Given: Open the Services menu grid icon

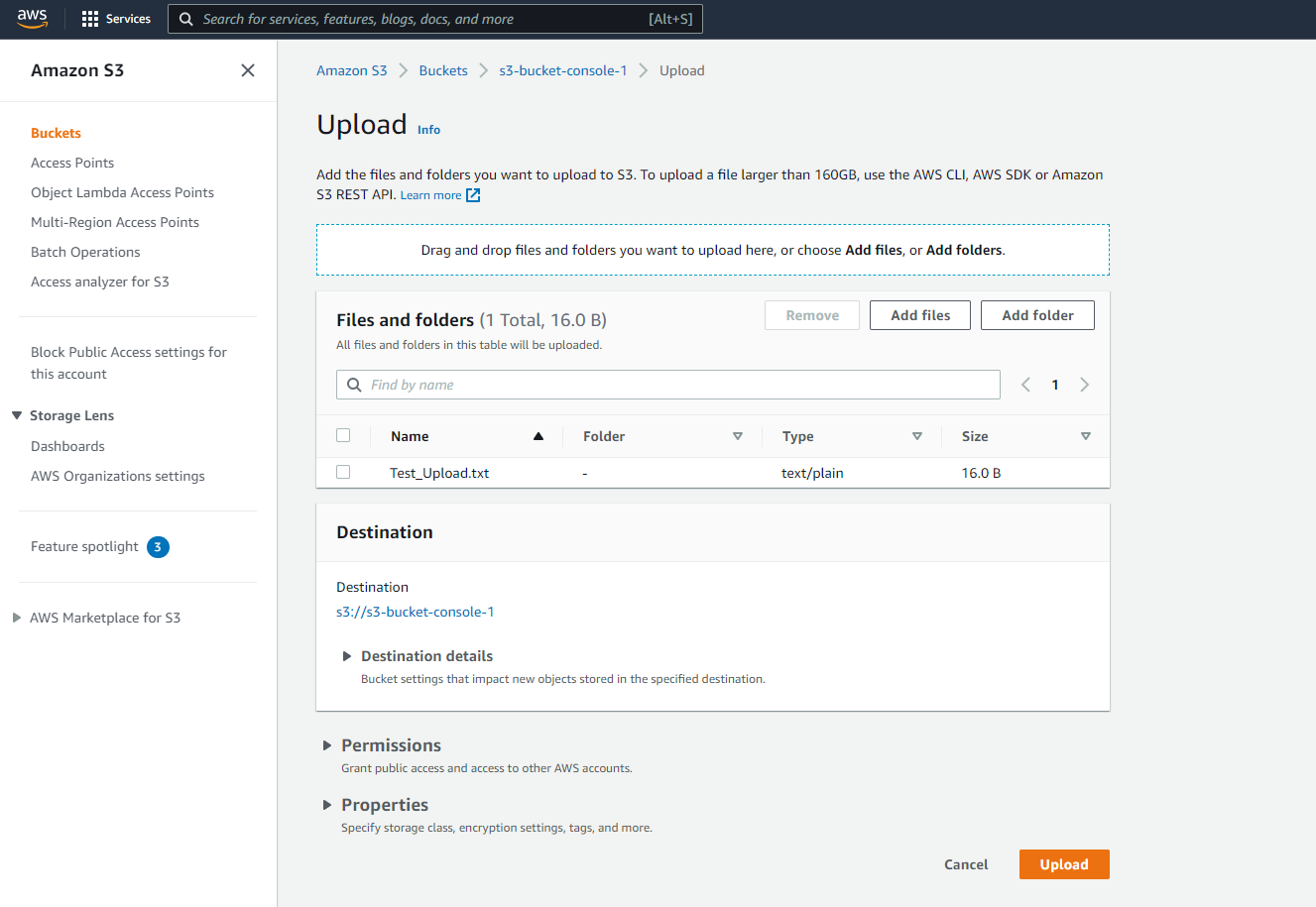Looking at the screenshot, I should pos(91,18).
